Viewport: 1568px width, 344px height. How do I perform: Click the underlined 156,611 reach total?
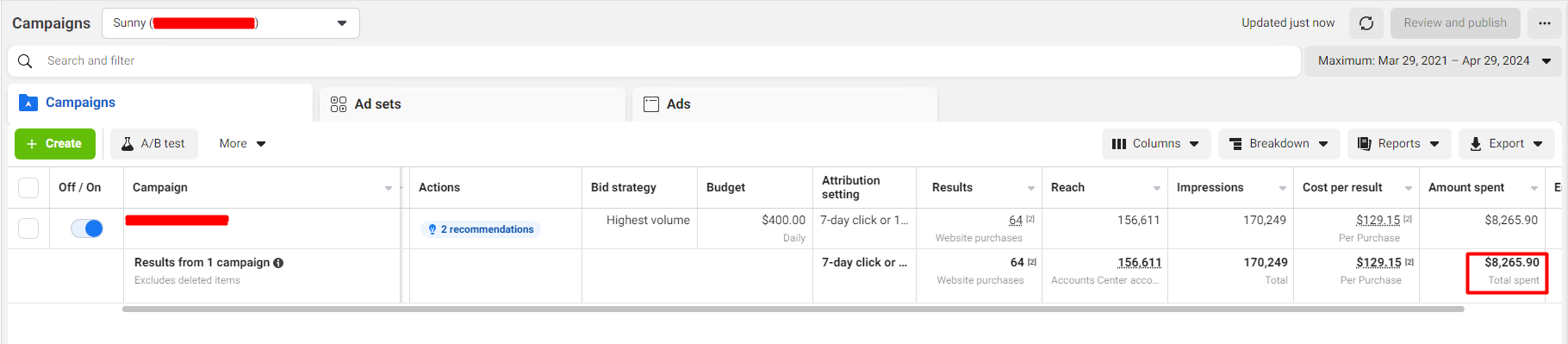1139,263
